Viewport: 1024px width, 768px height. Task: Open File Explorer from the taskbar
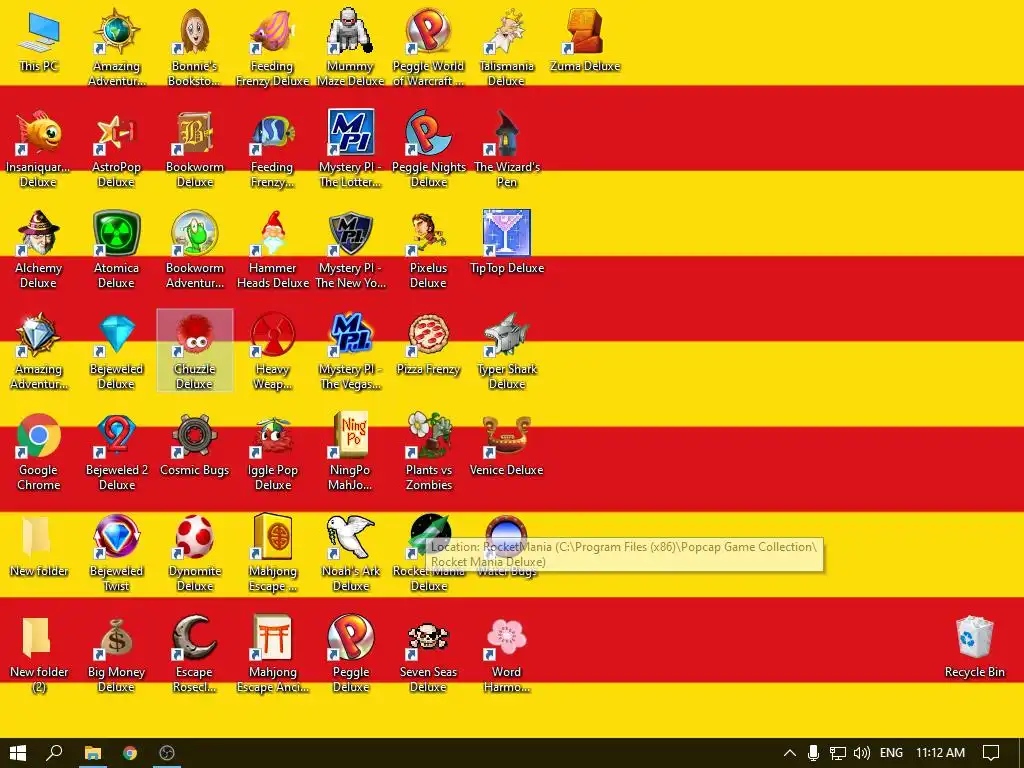click(x=93, y=753)
